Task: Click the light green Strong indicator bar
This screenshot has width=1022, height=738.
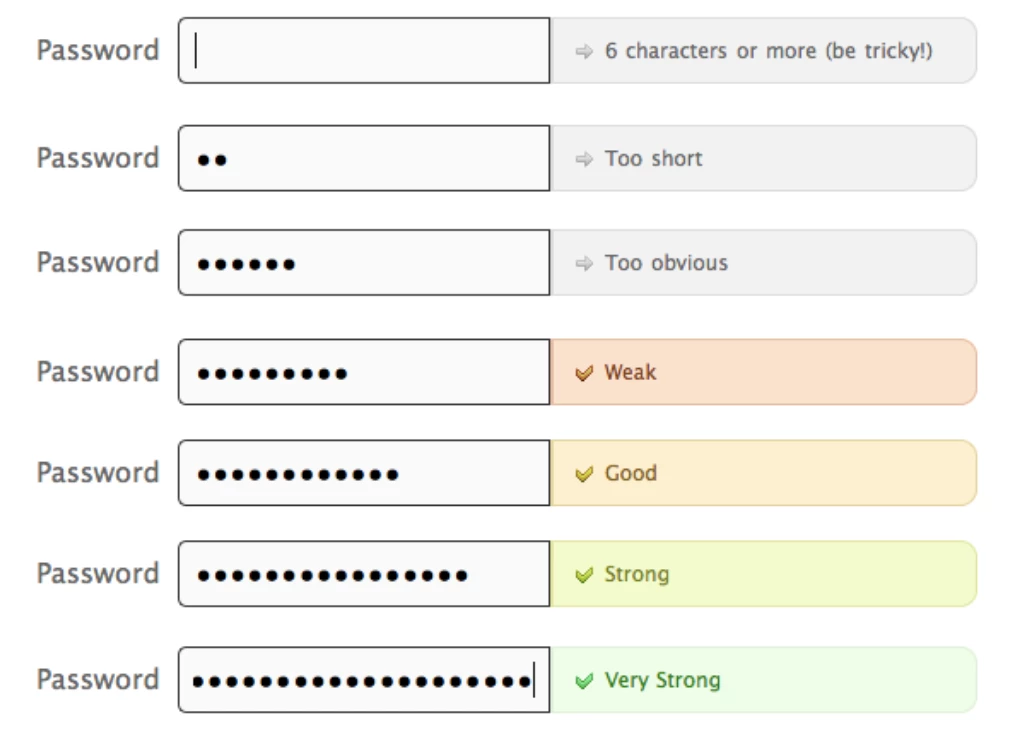Action: coord(763,574)
